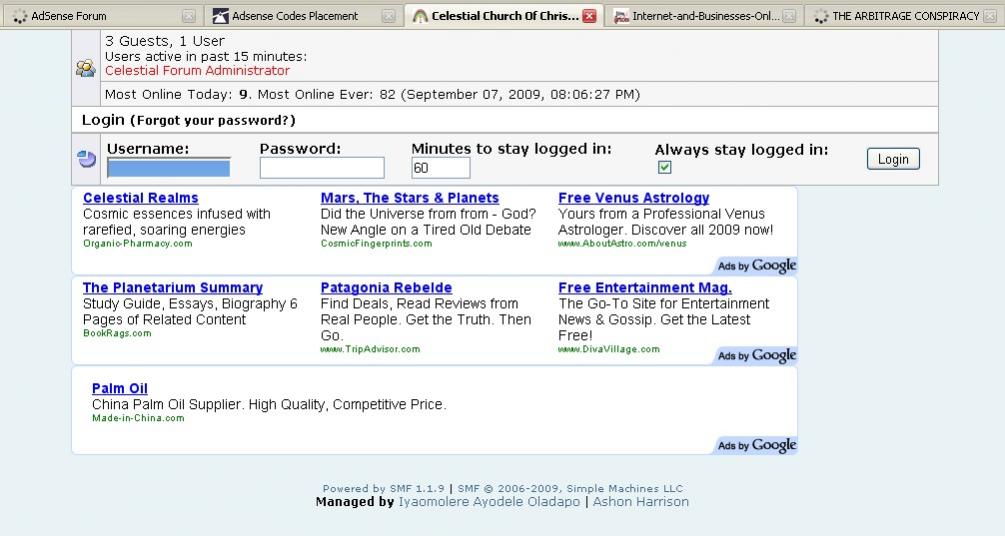Close the Adsense Codes Placement tab
Image resolution: width=1005 pixels, height=536 pixels.
[388, 16]
